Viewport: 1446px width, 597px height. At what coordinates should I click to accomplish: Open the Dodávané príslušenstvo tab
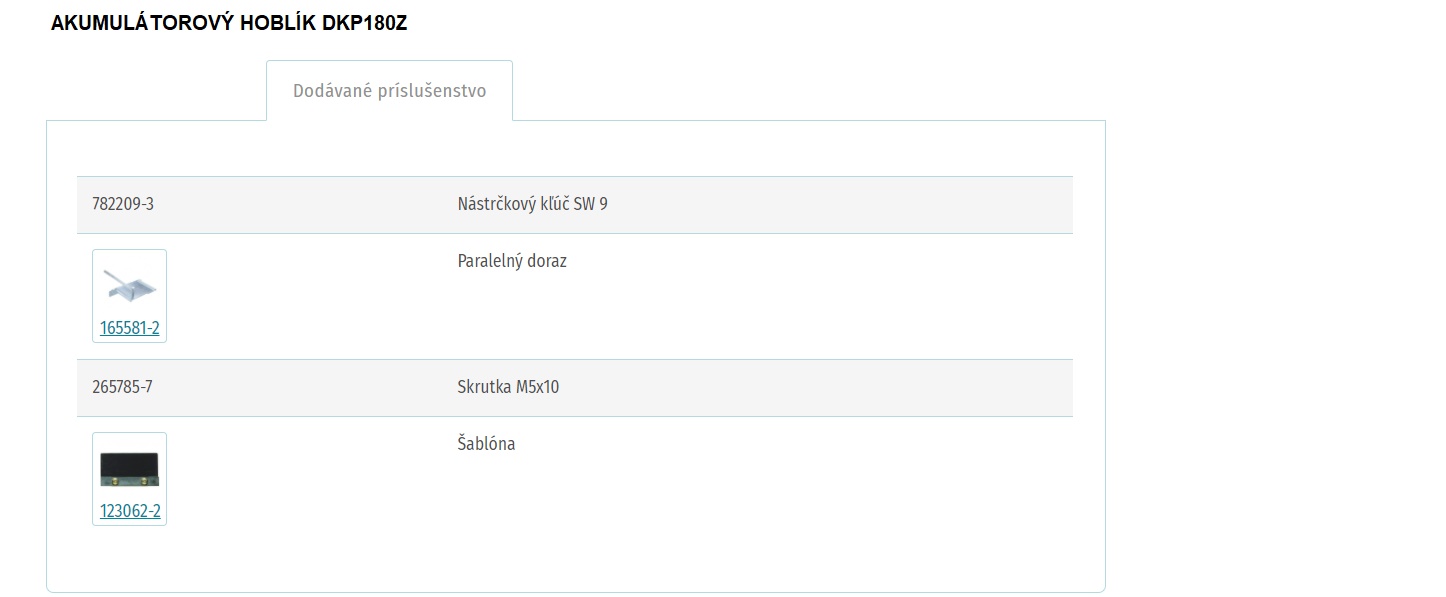click(389, 91)
